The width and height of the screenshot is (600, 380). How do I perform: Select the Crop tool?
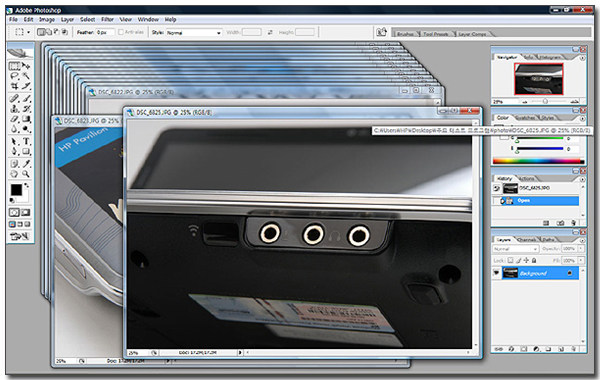15,86
